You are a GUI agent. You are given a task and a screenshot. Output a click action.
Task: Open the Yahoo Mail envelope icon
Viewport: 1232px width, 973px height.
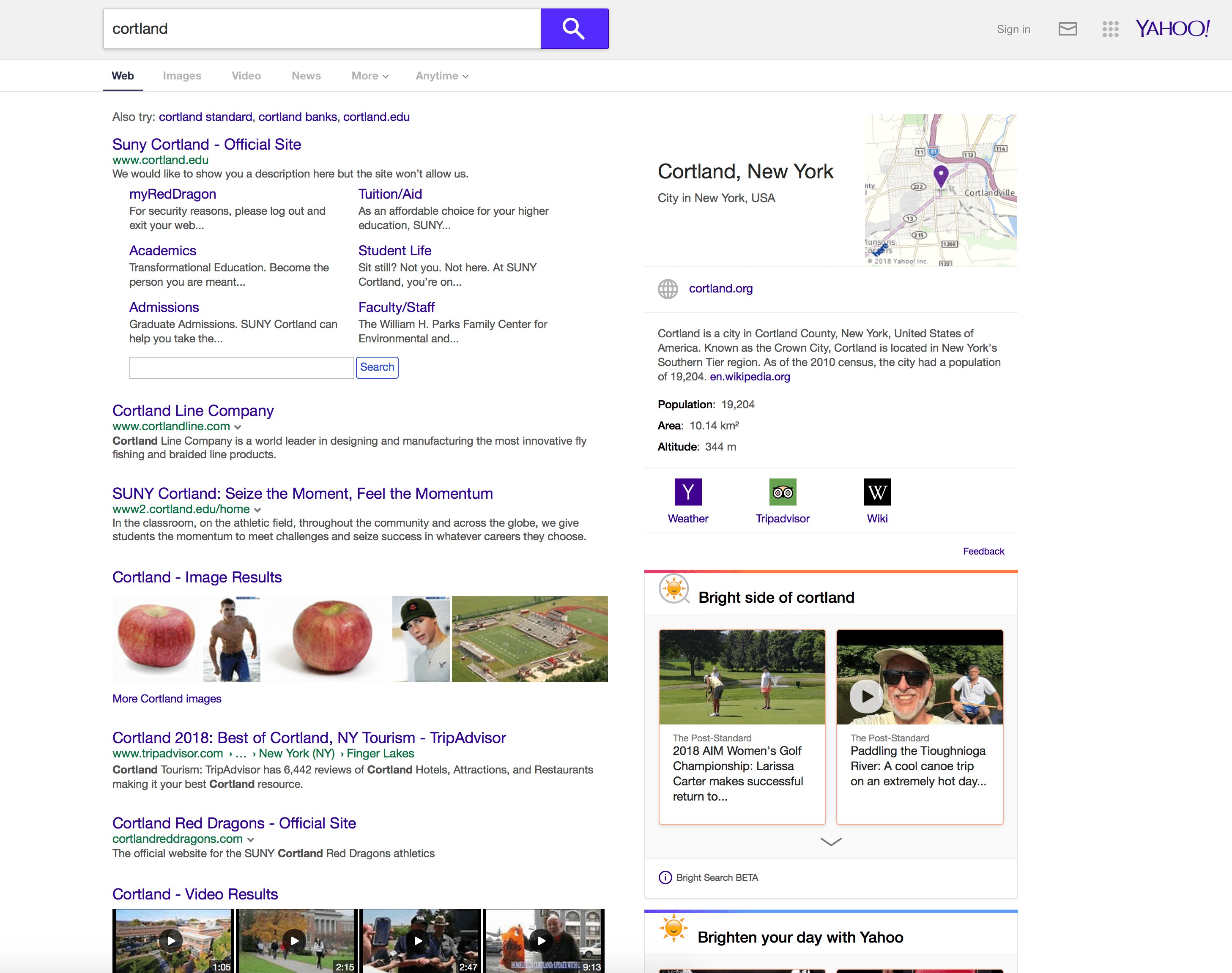(1067, 29)
